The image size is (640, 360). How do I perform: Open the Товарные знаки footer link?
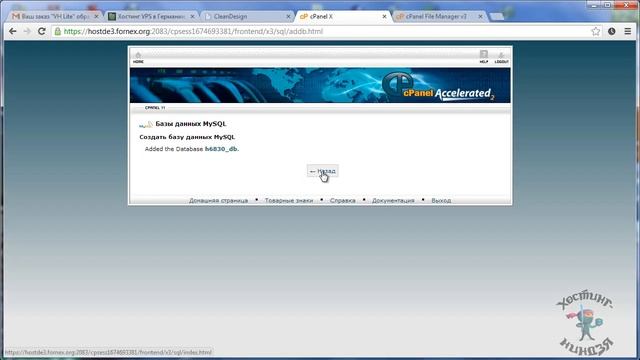pyautogui.click(x=289, y=200)
